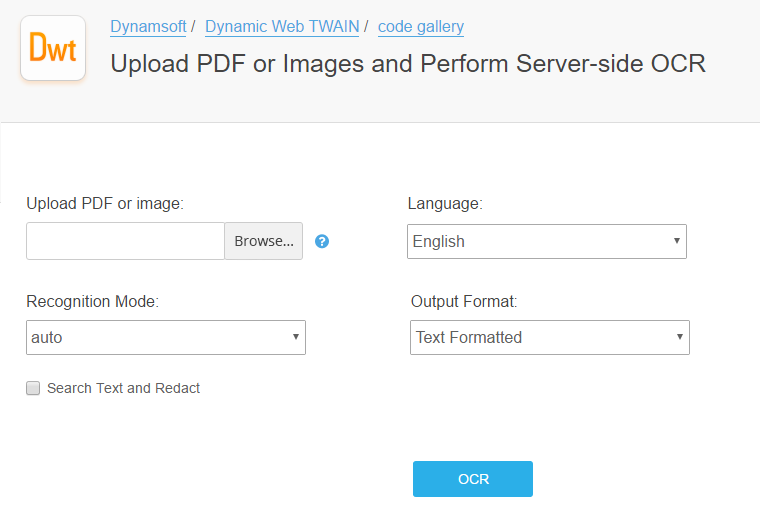
Task: Click the arrow on the Language select box
Action: (x=676, y=241)
